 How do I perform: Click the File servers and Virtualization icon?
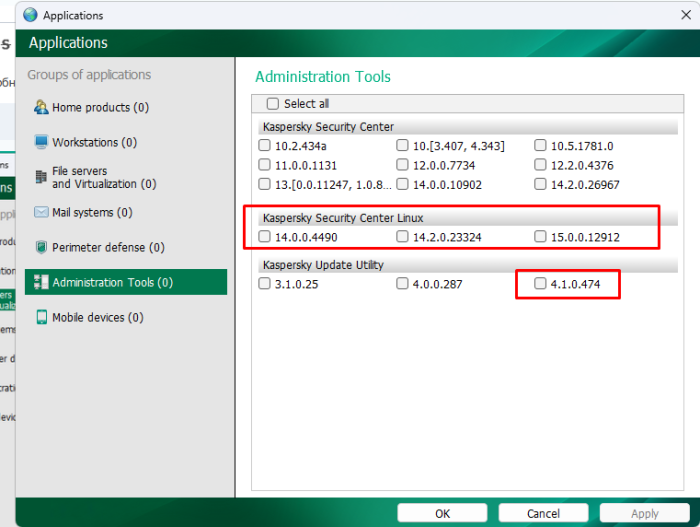41,177
